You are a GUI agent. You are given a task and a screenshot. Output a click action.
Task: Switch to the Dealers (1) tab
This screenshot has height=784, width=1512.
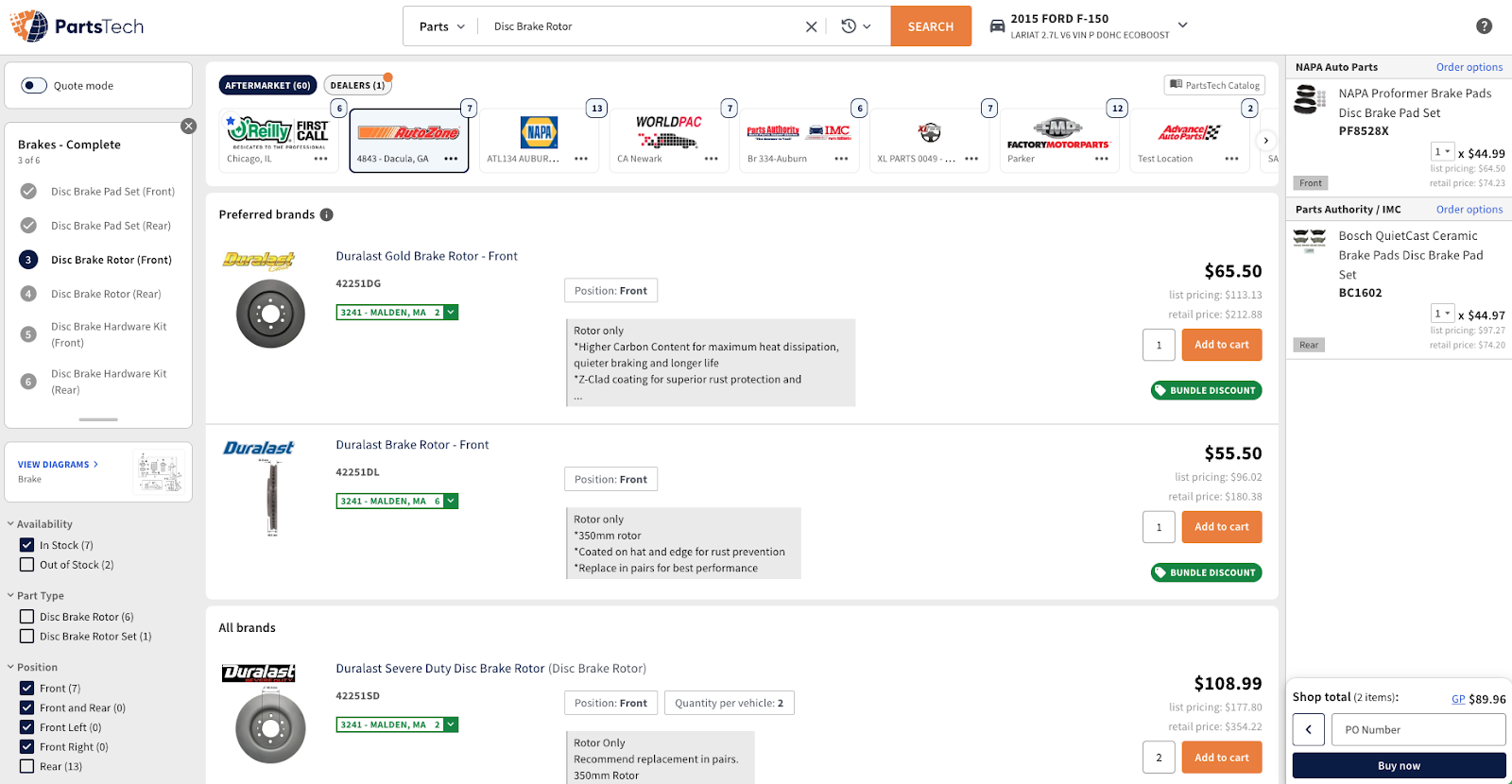click(357, 85)
